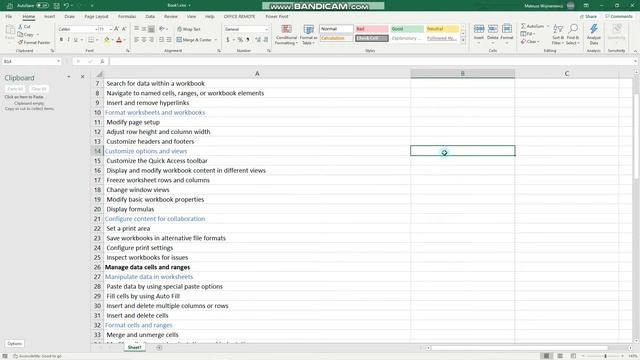Click the Save icon in the title bar
The image size is (640, 360).
pyautogui.click(x=57, y=6)
